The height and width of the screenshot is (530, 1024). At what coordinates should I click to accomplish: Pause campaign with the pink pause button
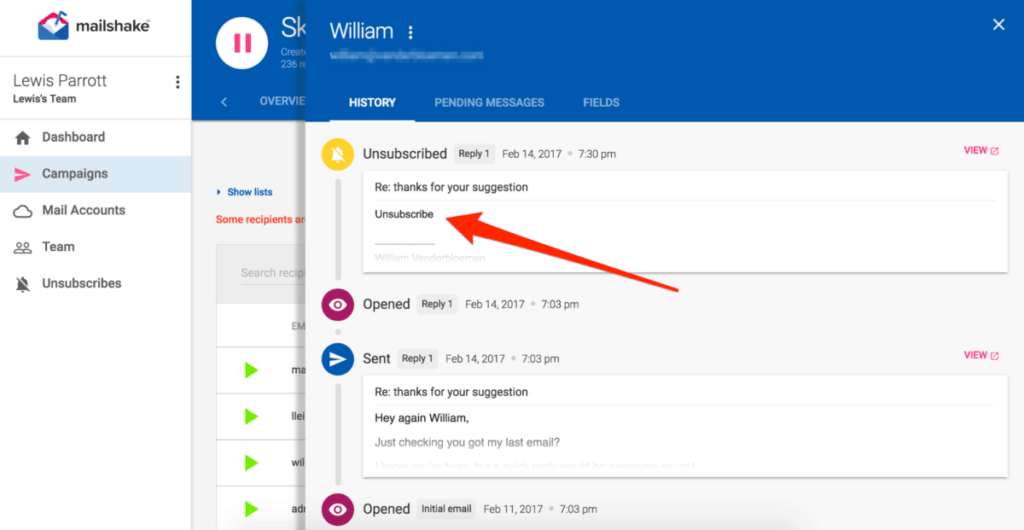point(242,43)
